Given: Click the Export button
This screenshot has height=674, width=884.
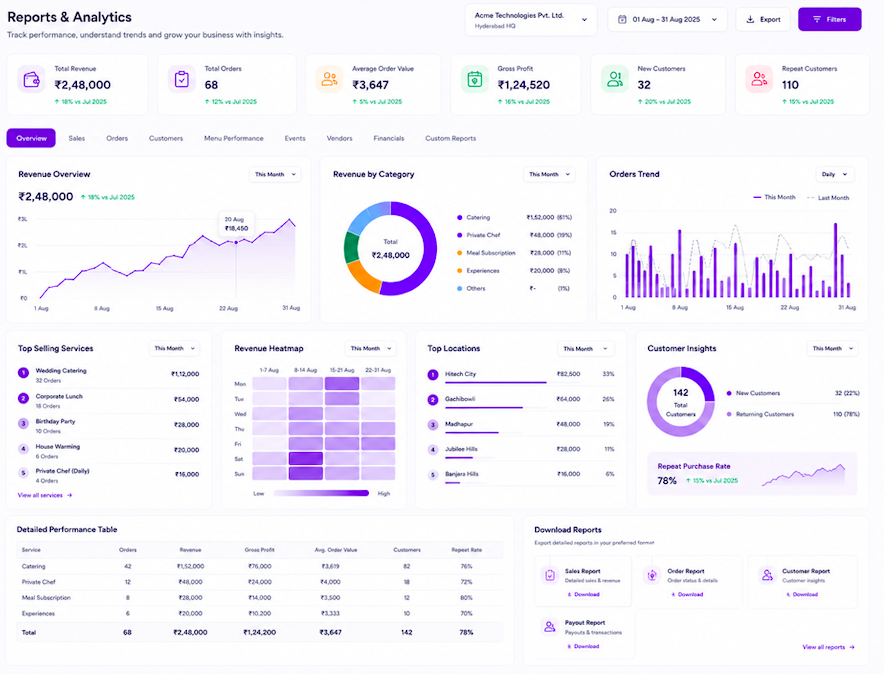Looking at the screenshot, I should [x=763, y=19].
